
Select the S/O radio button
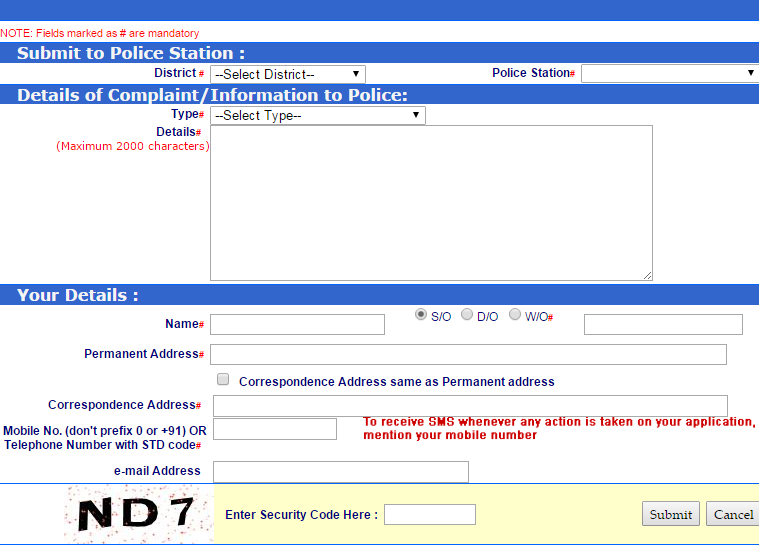tap(421, 315)
